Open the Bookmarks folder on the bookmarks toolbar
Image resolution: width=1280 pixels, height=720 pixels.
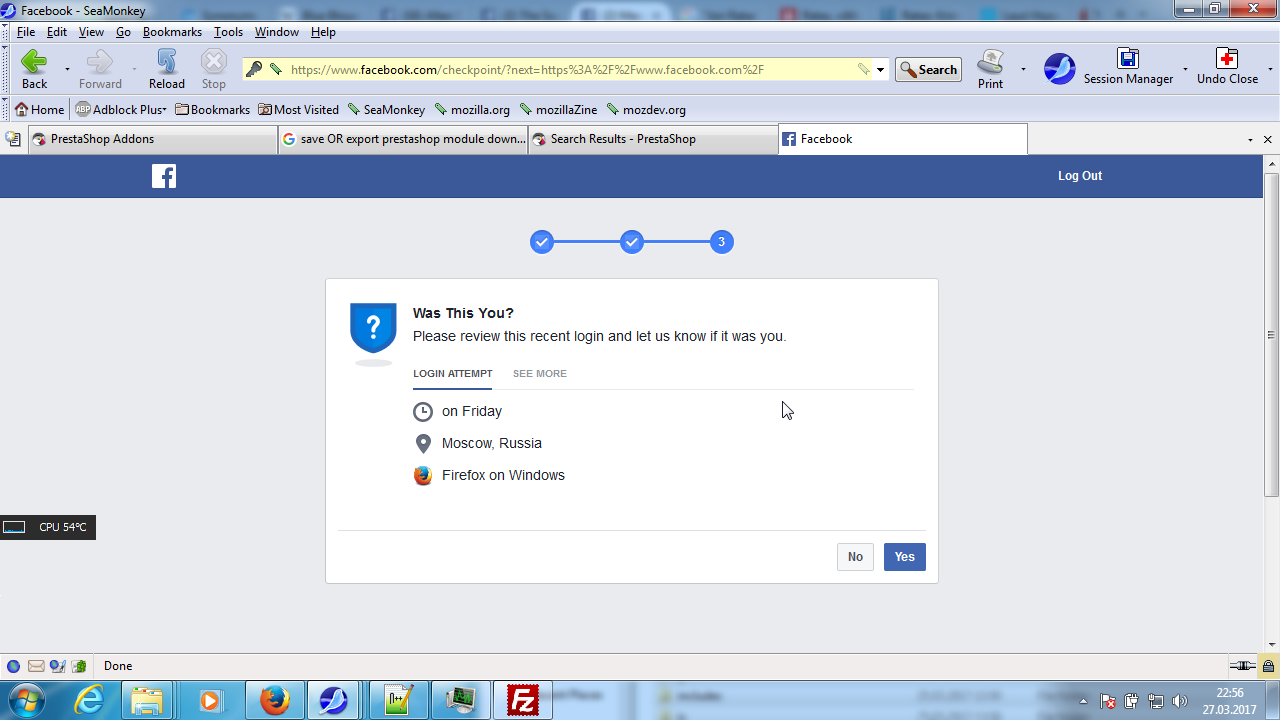point(212,110)
